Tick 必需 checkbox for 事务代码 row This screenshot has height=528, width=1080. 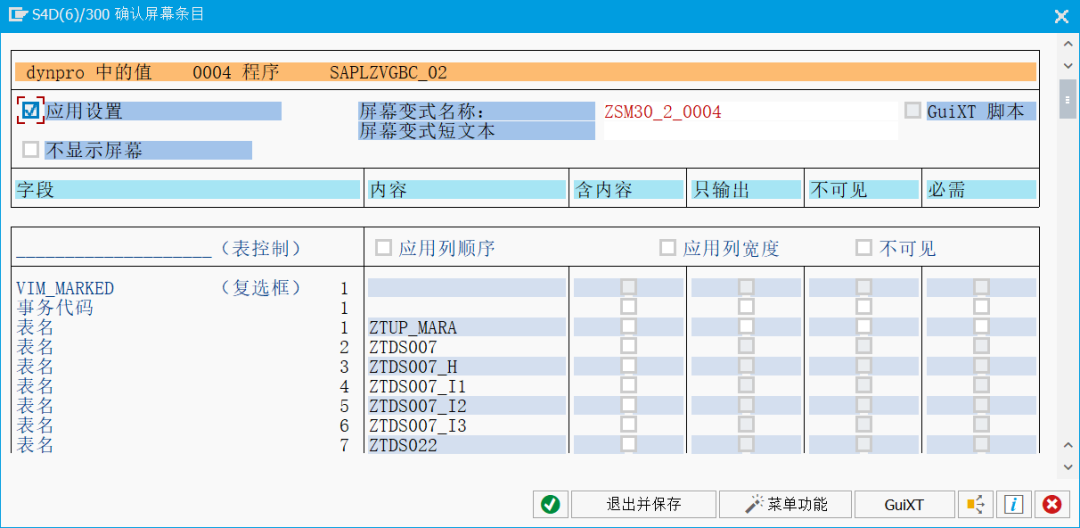[982, 306]
